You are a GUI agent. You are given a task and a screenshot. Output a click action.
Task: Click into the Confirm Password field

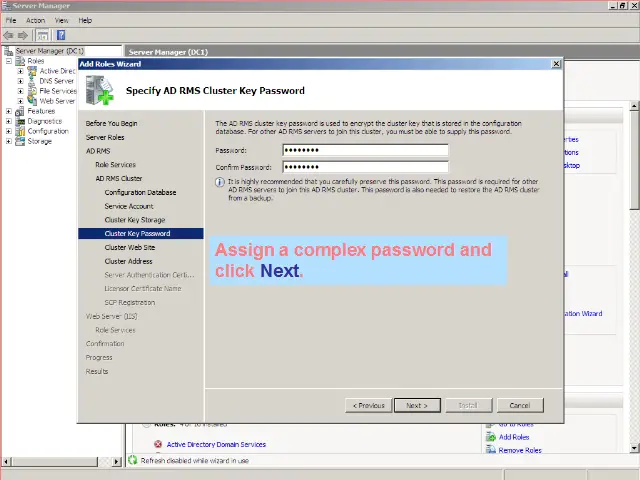(x=365, y=167)
